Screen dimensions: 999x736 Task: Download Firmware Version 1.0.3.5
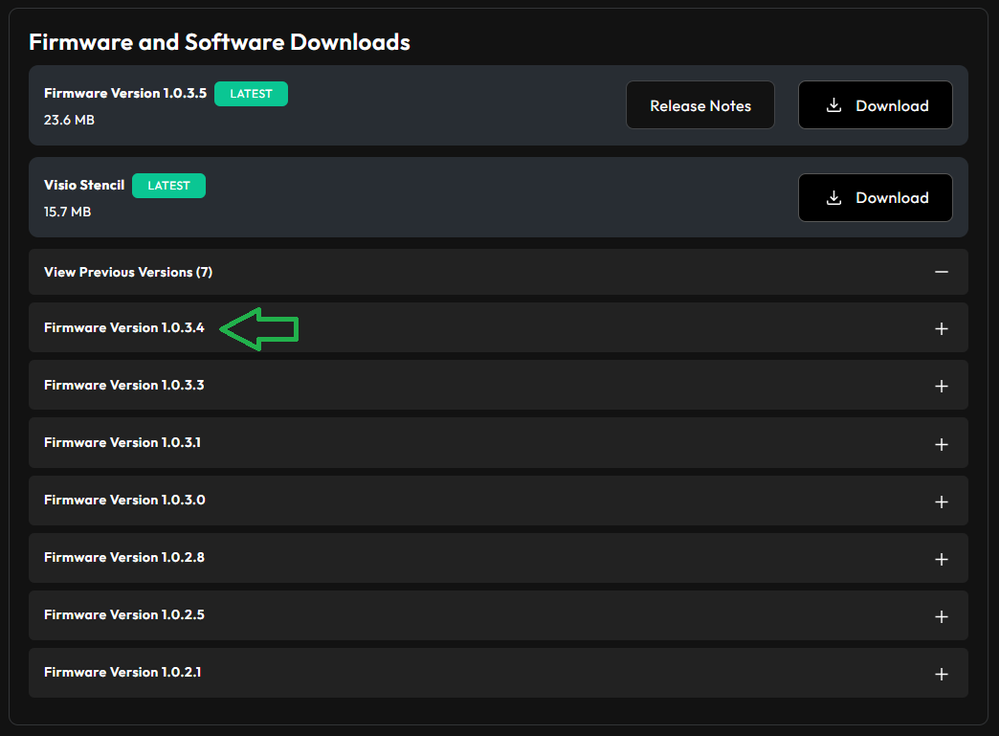click(875, 106)
